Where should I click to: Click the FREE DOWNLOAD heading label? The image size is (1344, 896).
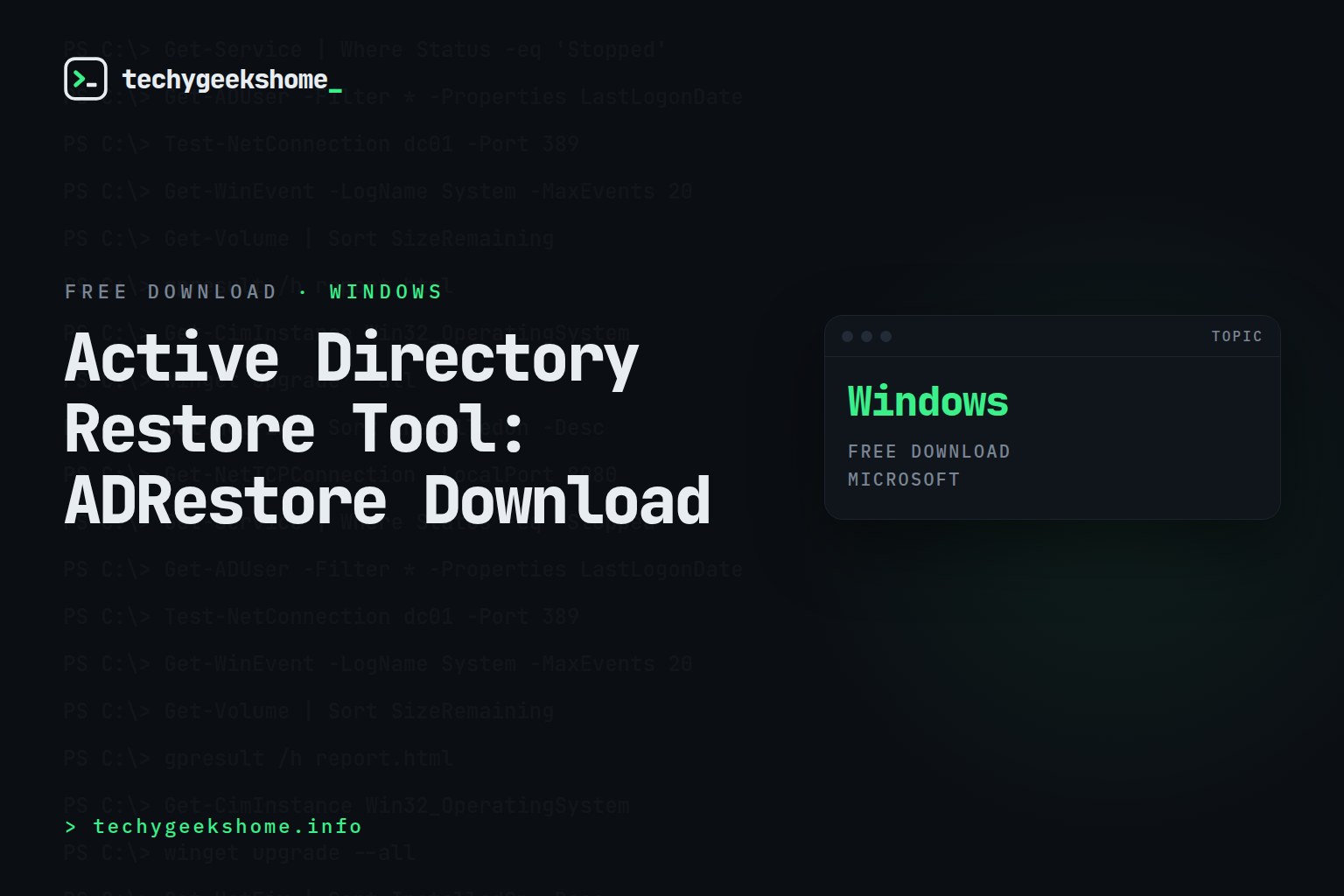(x=171, y=291)
